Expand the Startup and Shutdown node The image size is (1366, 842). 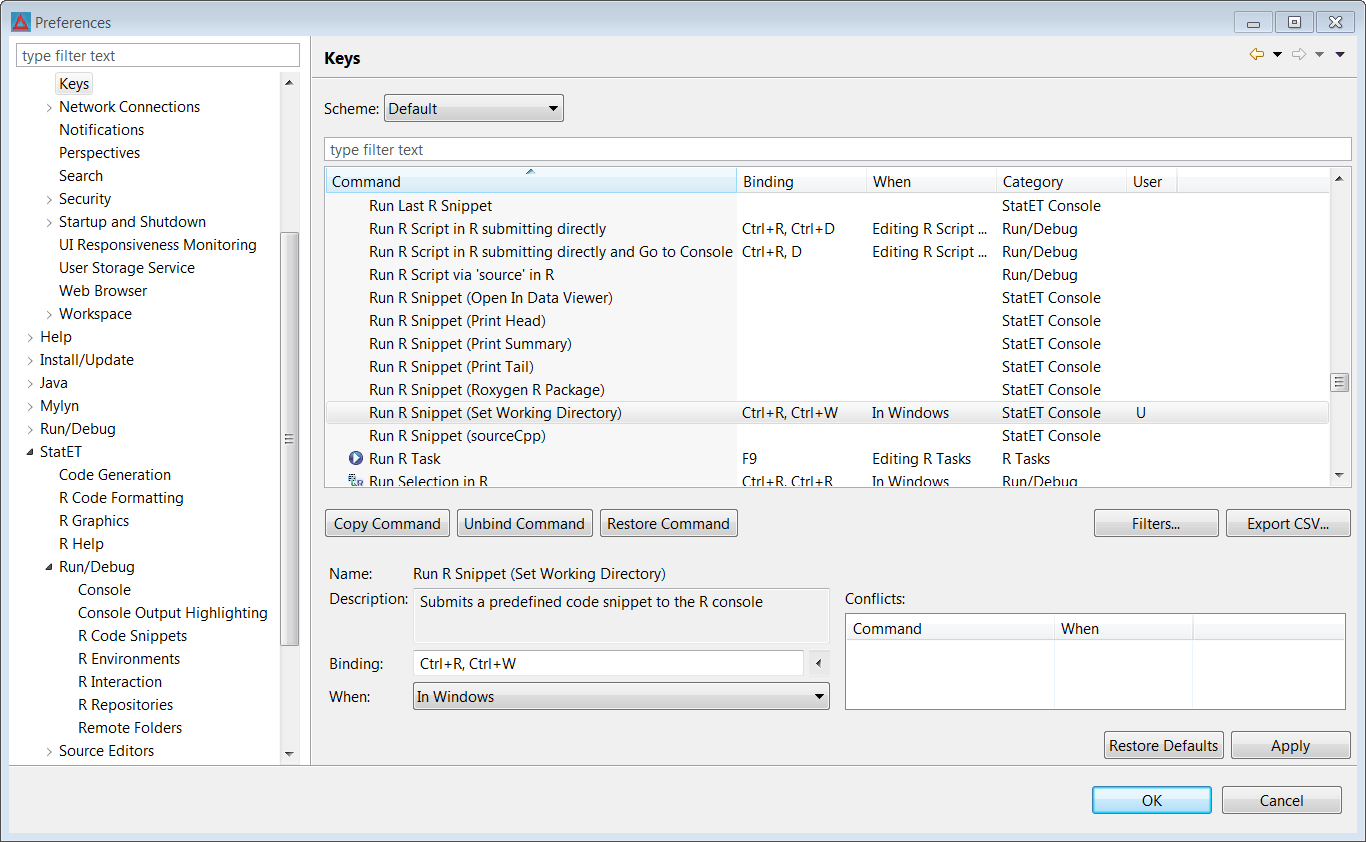pos(49,222)
